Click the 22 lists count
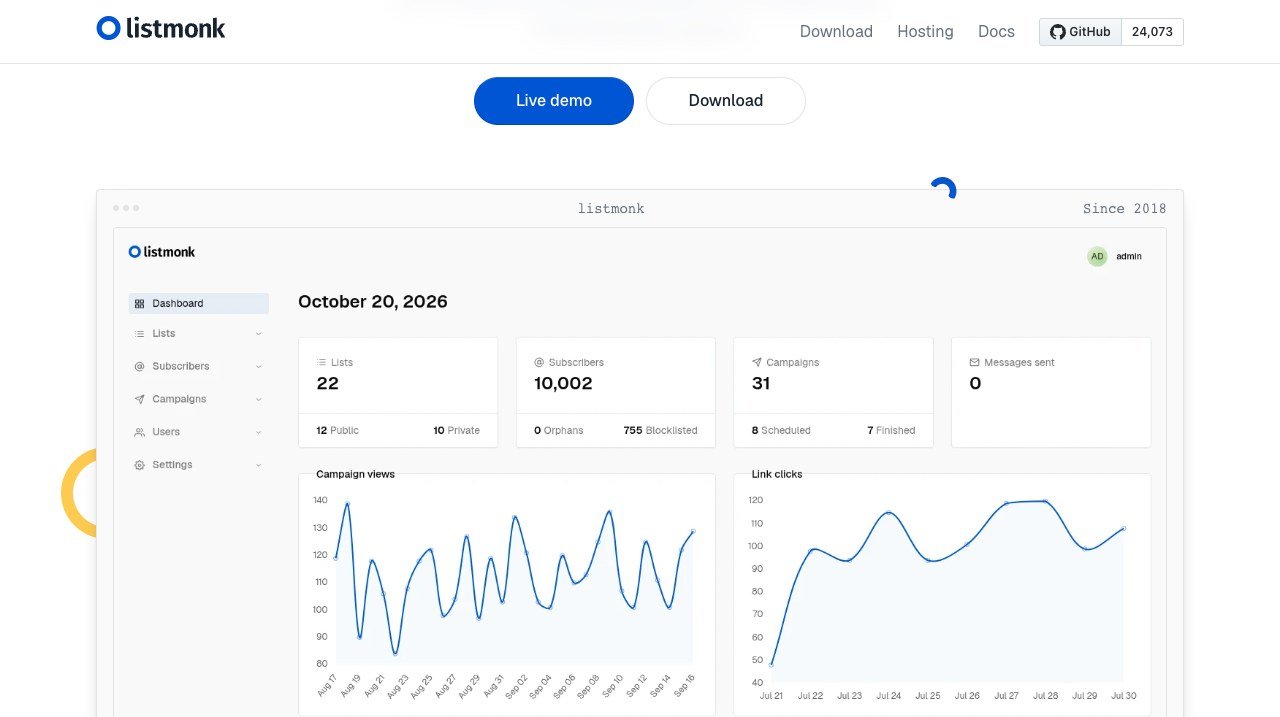 [x=327, y=383]
